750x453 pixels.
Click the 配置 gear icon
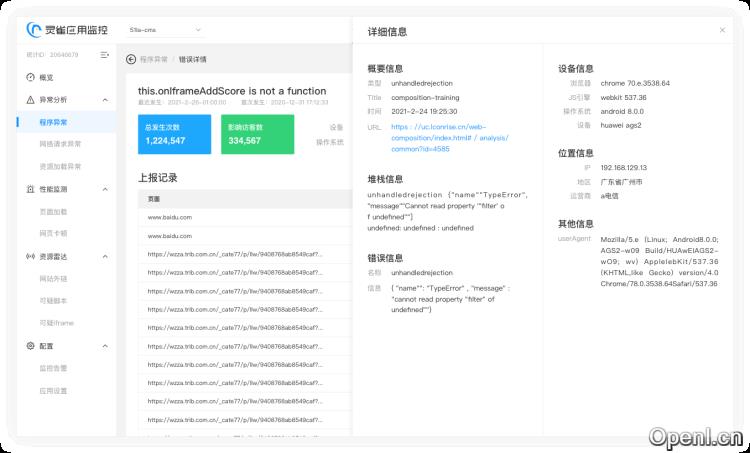coord(31,345)
